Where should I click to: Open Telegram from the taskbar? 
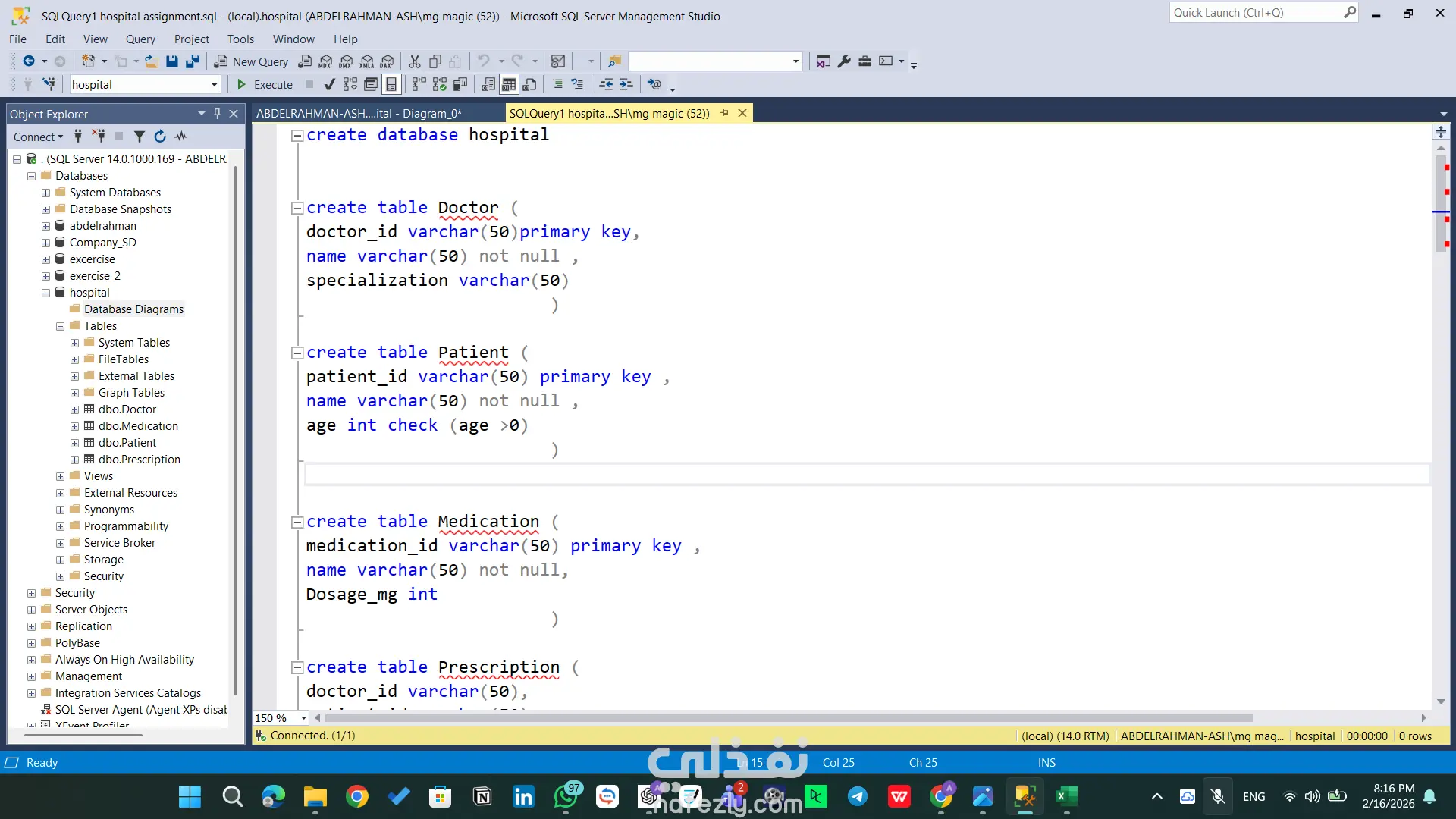[858, 796]
